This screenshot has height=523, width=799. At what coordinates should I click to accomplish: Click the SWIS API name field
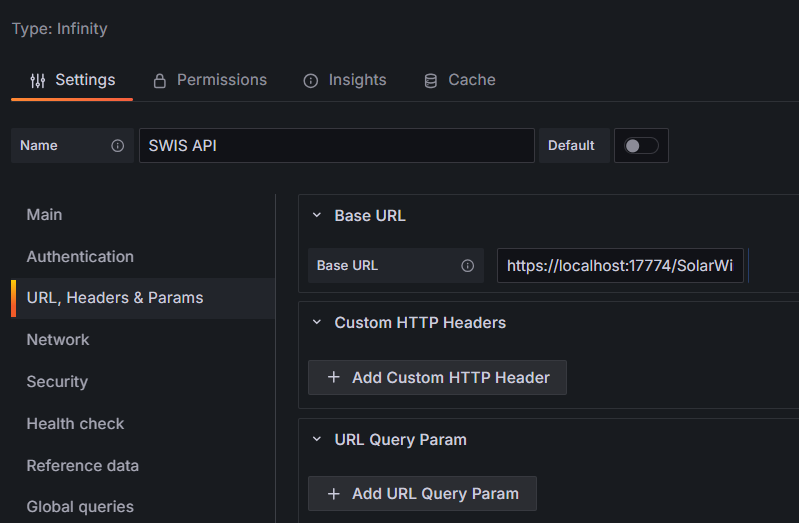point(336,146)
